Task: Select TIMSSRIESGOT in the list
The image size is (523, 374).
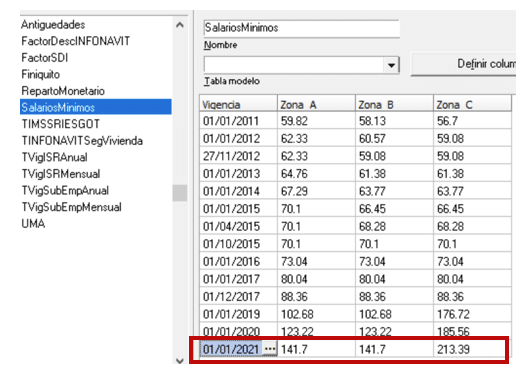Action: (61, 124)
